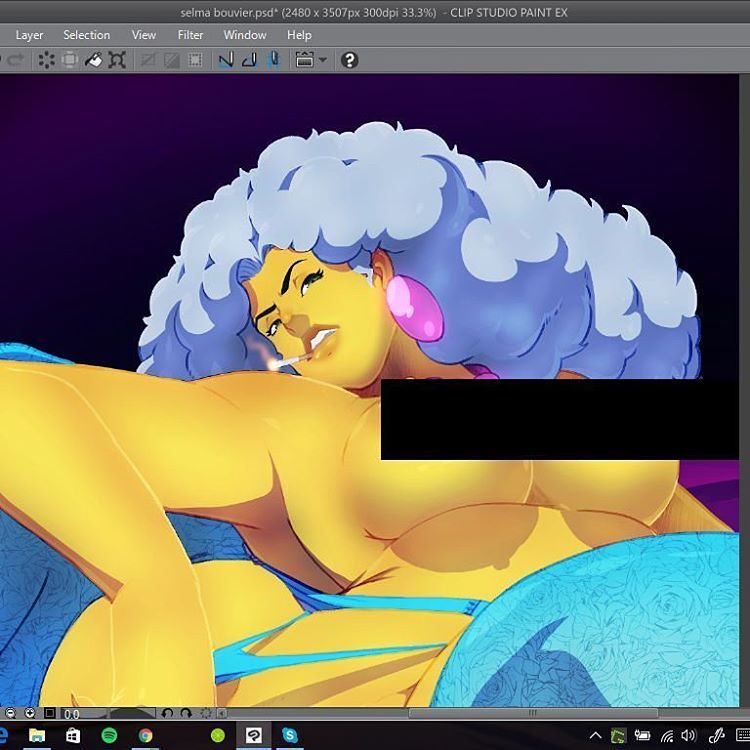The image size is (750, 750).
Task: Expand dropdown arrow beside selection launcher icon
Action: [x=322, y=60]
